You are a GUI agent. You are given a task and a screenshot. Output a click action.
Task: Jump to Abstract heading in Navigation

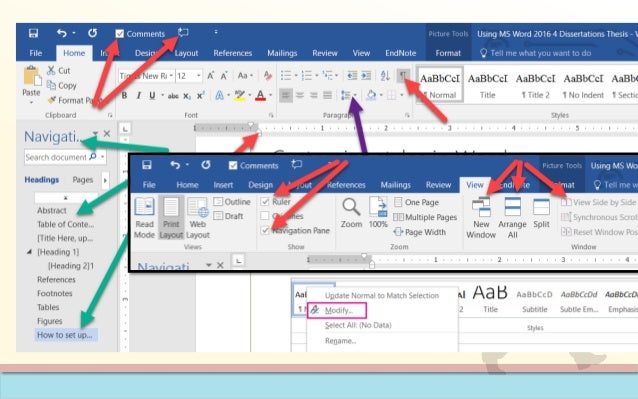pyautogui.click(x=52, y=210)
